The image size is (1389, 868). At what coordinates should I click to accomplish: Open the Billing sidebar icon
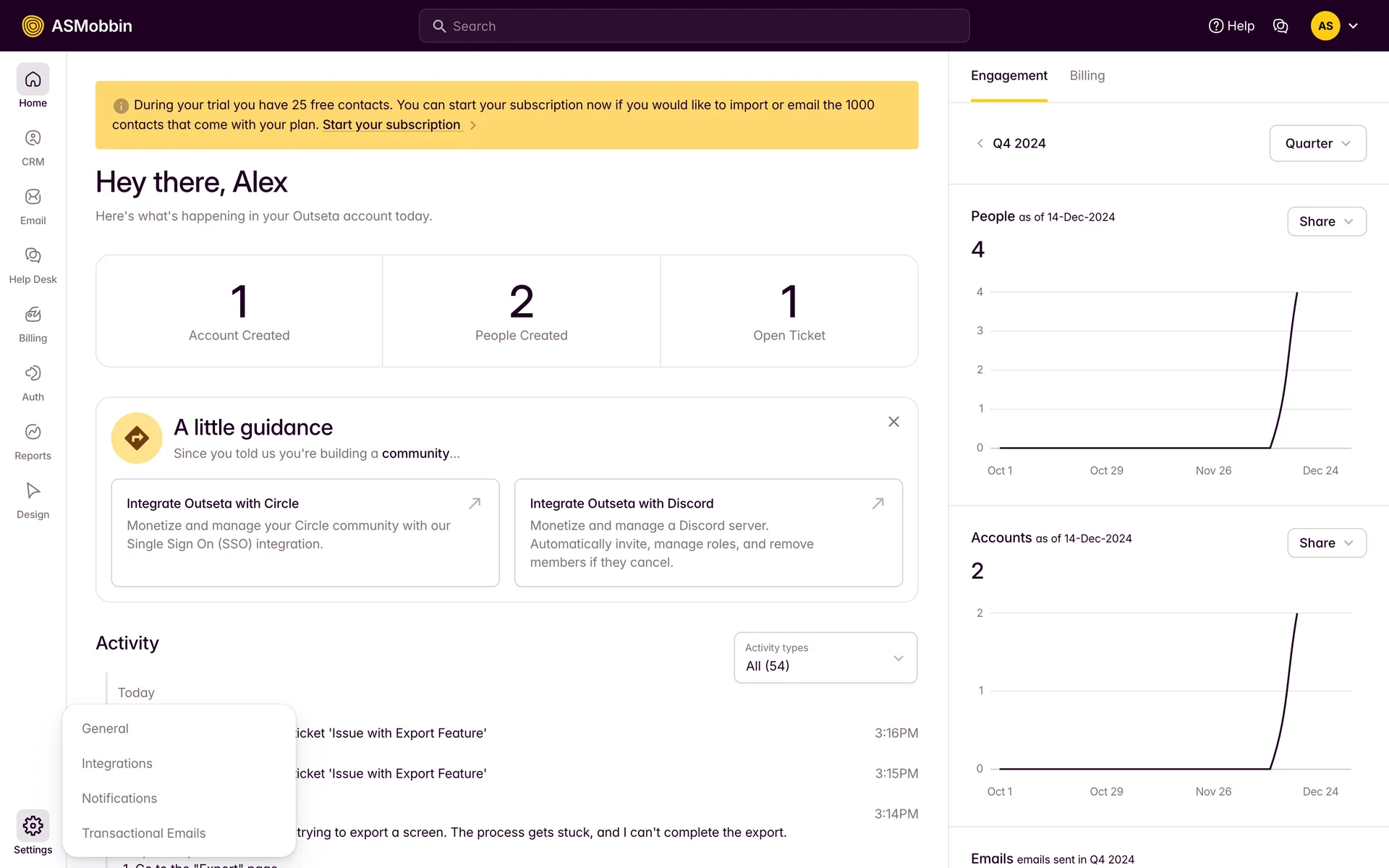click(x=33, y=323)
